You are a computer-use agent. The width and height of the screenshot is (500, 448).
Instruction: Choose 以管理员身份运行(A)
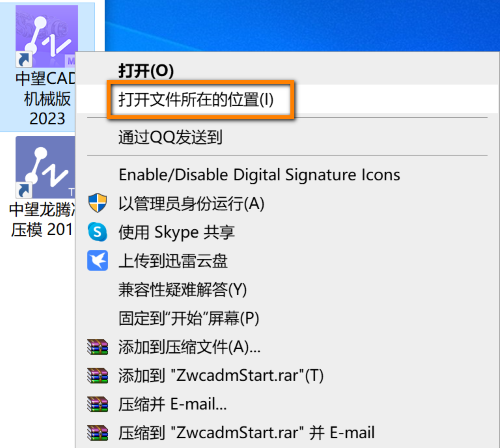tap(191, 203)
